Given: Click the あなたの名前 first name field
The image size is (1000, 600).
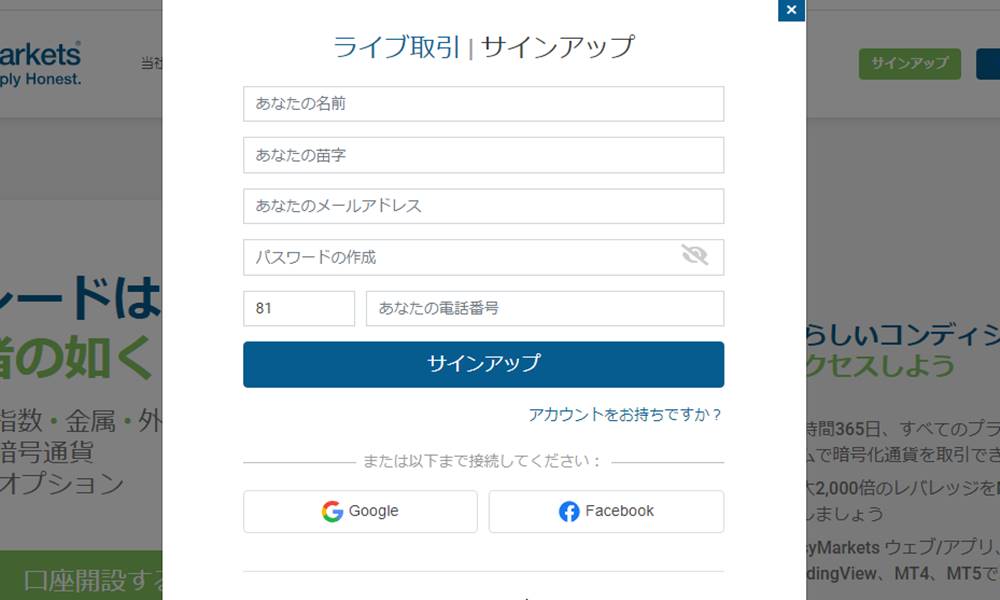Looking at the screenshot, I should click(483, 103).
